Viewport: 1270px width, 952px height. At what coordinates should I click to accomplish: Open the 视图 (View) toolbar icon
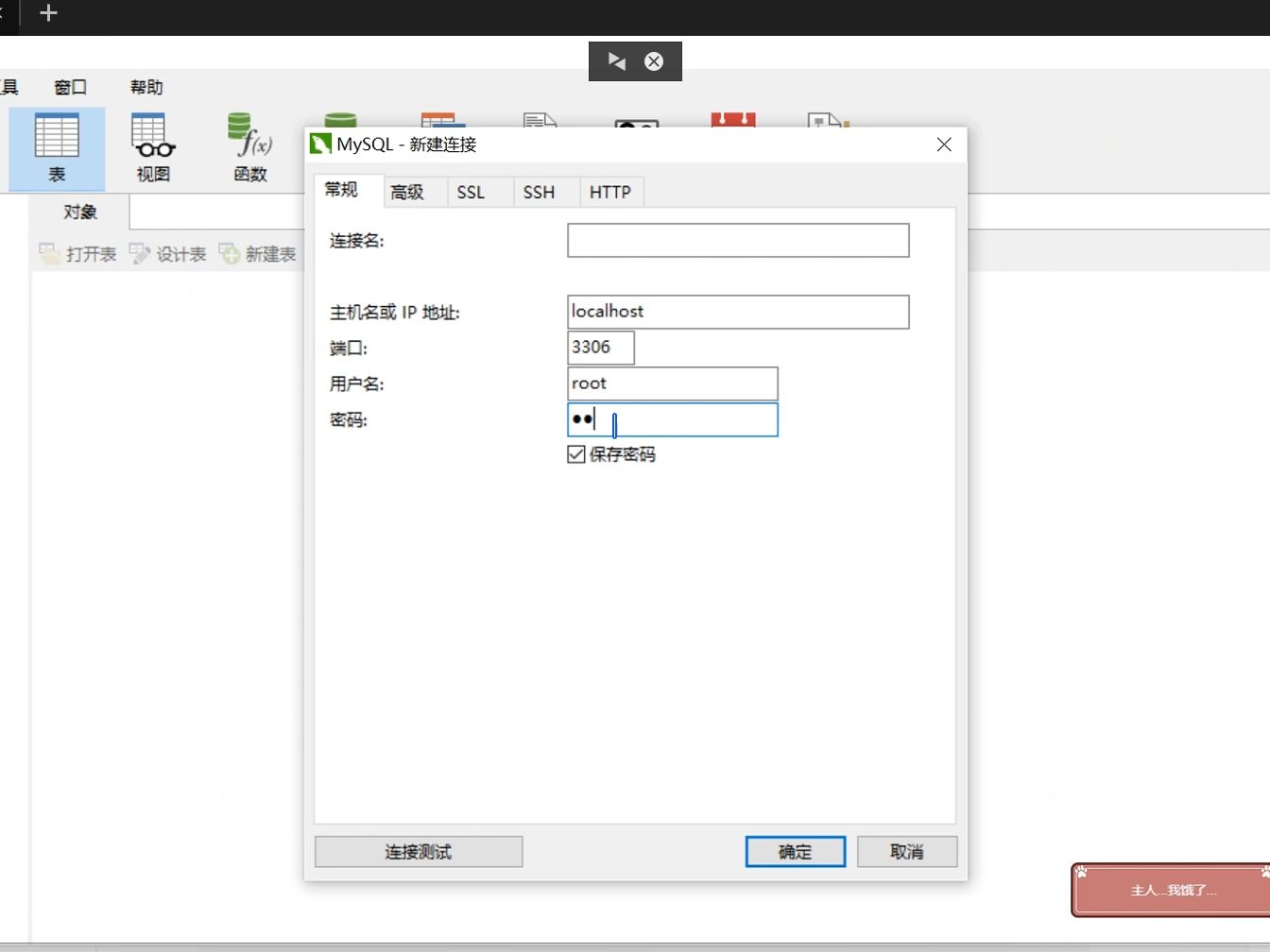[153, 148]
